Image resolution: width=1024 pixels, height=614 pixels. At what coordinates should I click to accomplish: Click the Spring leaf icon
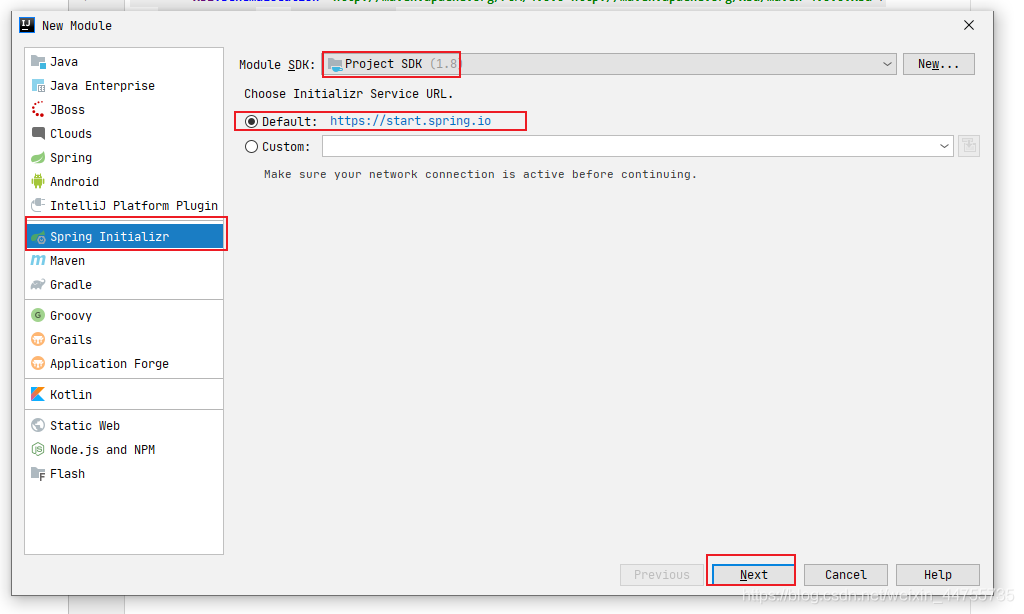point(38,157)
